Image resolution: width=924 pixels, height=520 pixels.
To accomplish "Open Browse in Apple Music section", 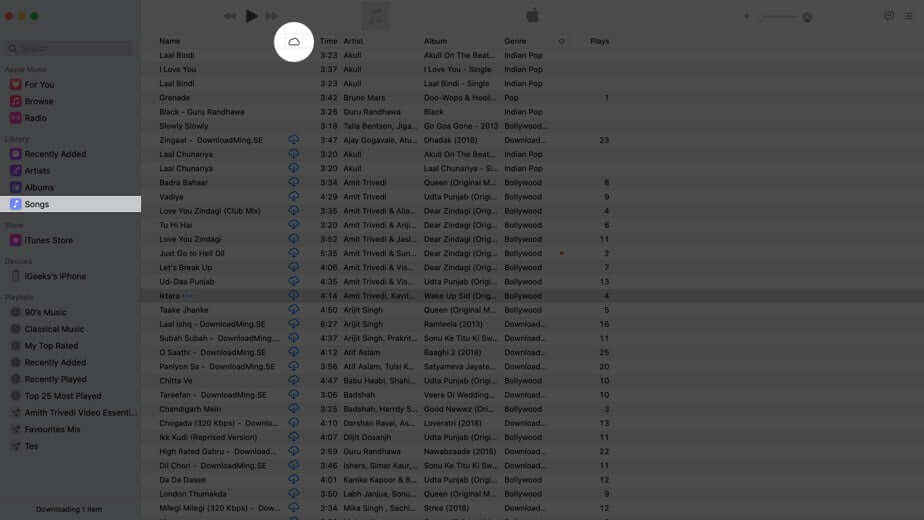I will coord(39,101).
